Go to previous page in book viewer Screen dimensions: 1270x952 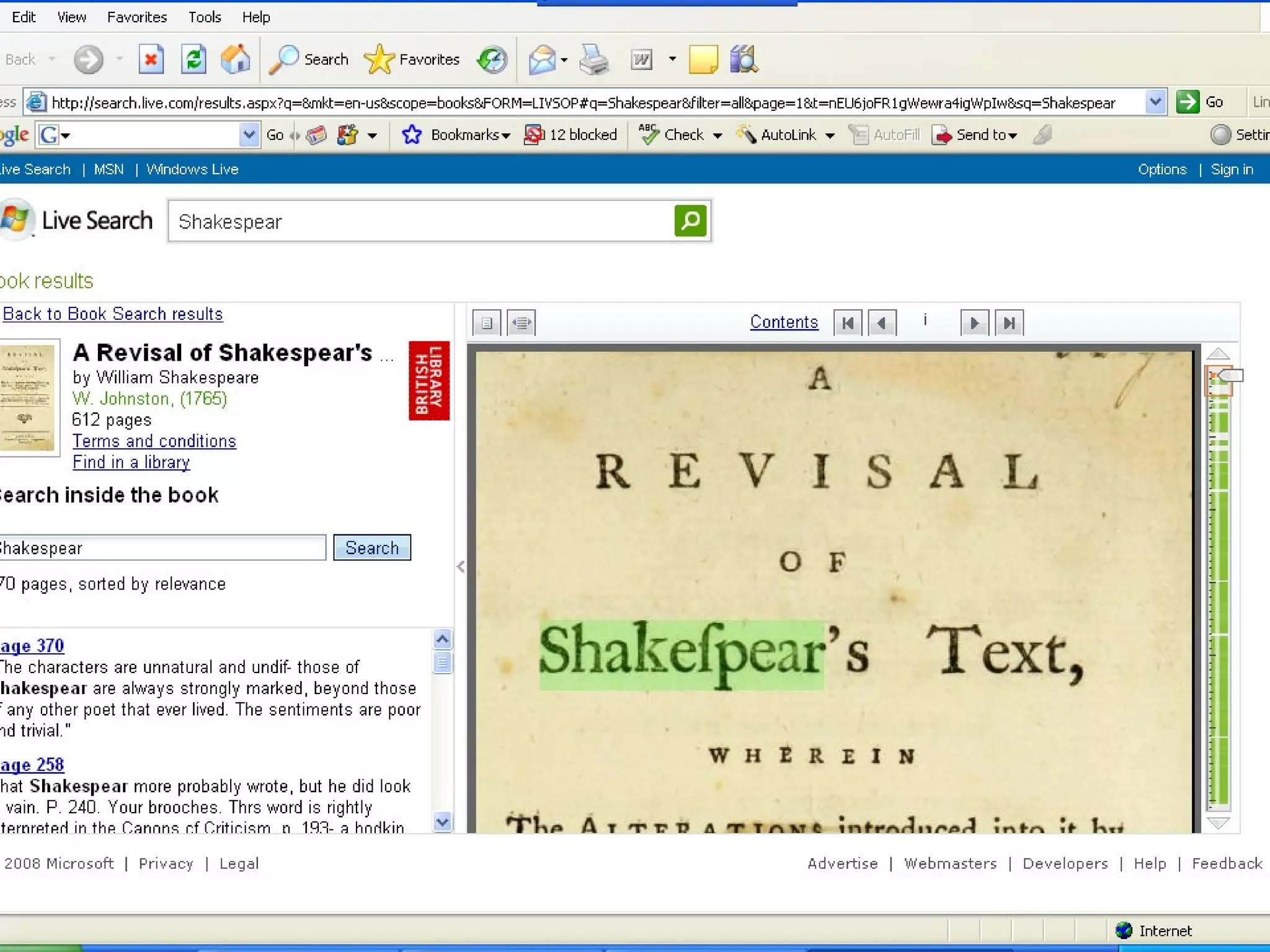[882, 323]
